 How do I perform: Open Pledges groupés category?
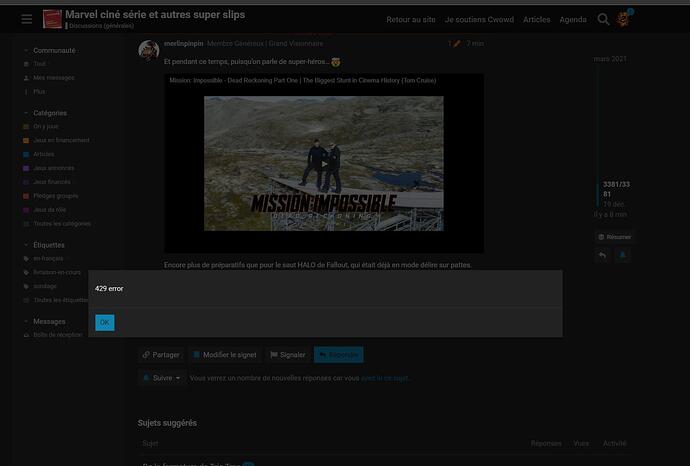[51, 196]
